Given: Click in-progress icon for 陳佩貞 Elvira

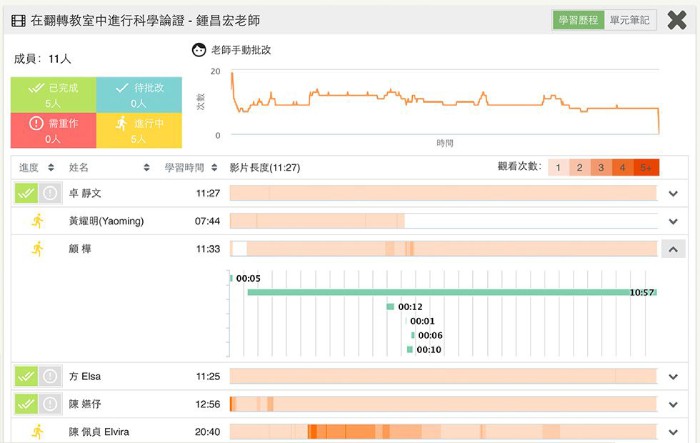Looking at the screenshot, I should [x=37, y=432].
